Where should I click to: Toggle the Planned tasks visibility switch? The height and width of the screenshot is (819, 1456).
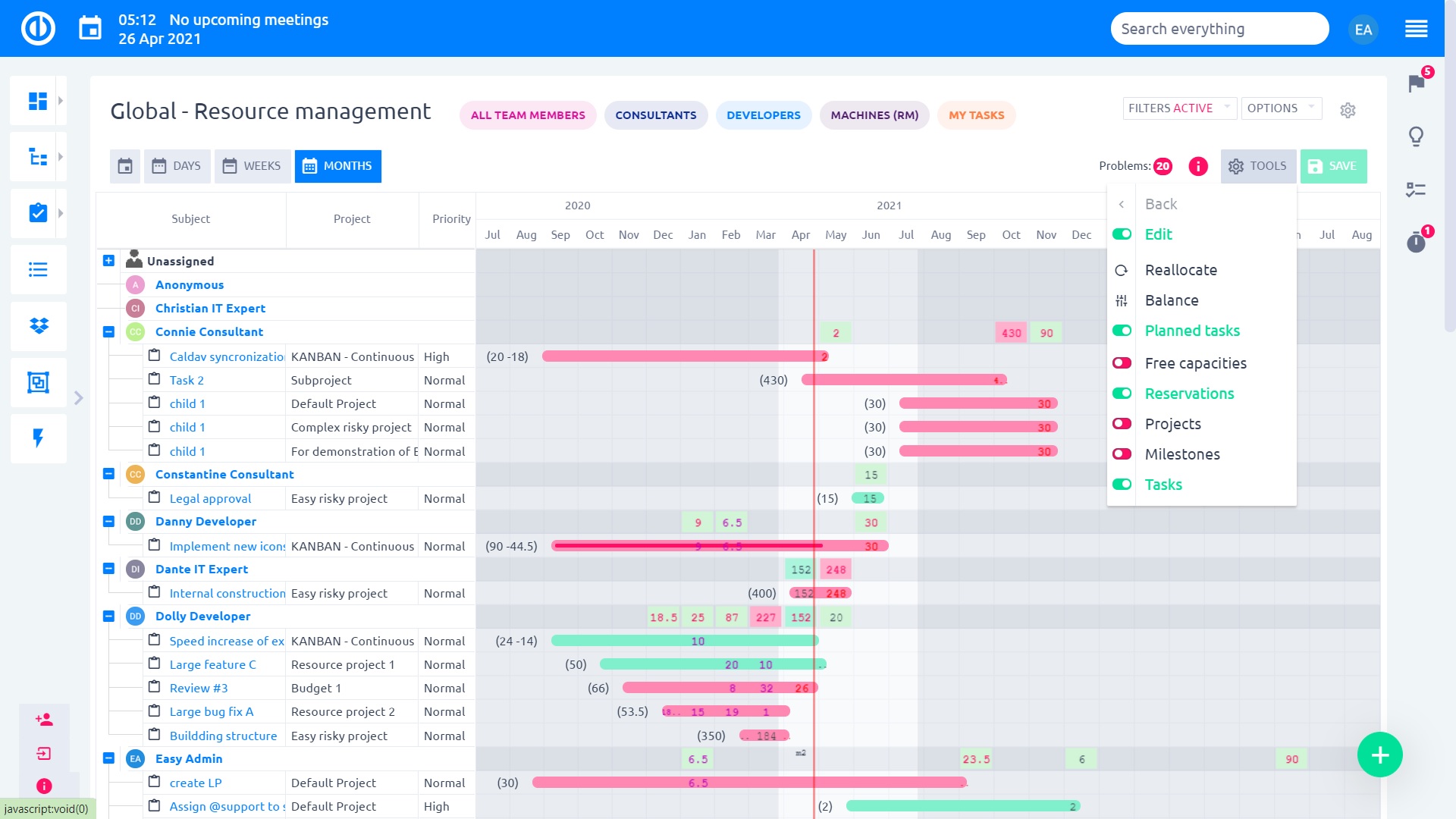point(1122,330)
